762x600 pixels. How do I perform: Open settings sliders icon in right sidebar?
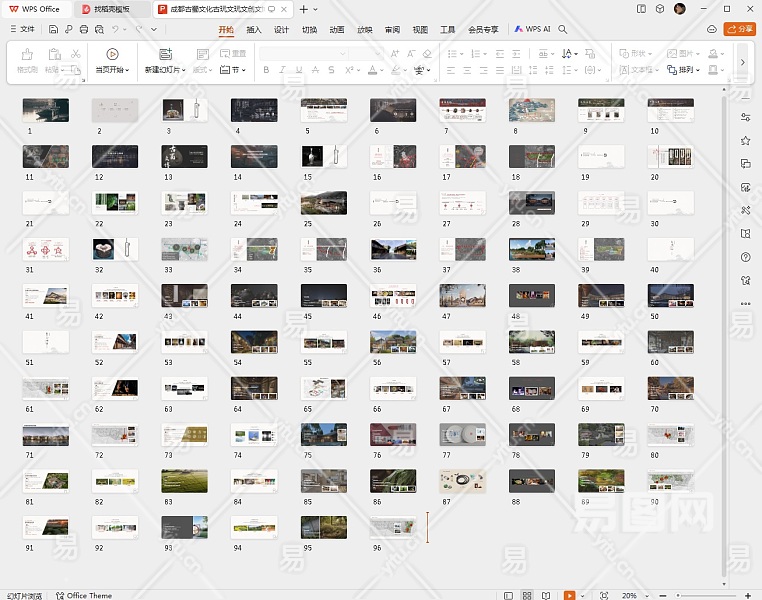(x=745, y=117)
